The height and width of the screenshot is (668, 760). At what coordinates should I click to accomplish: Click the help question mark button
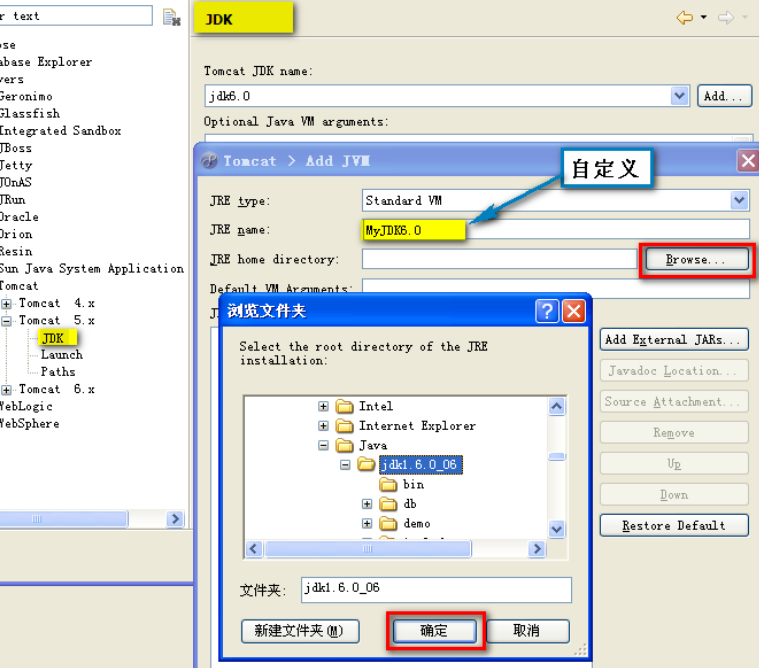547,311
